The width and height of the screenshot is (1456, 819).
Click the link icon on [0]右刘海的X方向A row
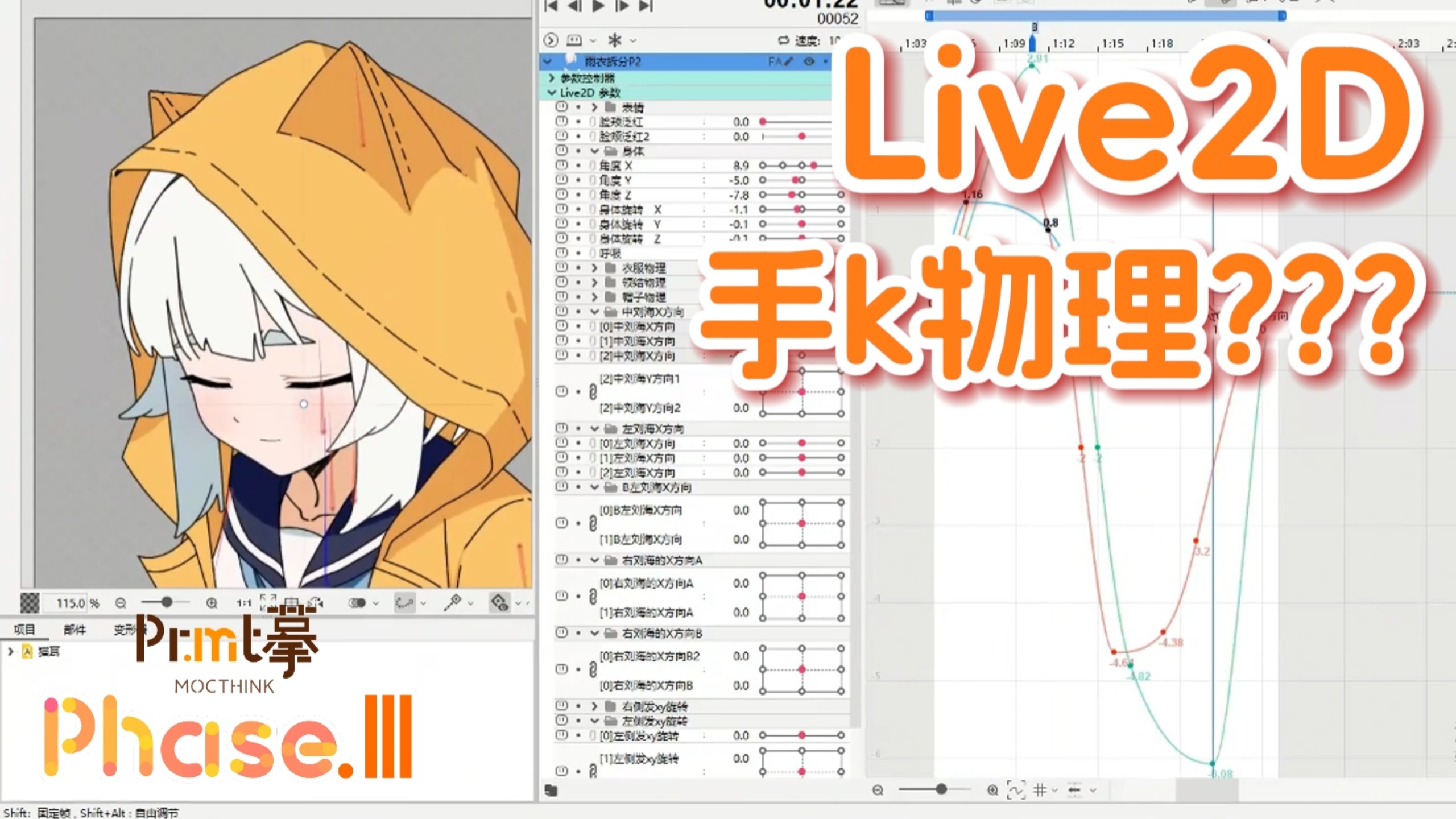pos(593,597)
